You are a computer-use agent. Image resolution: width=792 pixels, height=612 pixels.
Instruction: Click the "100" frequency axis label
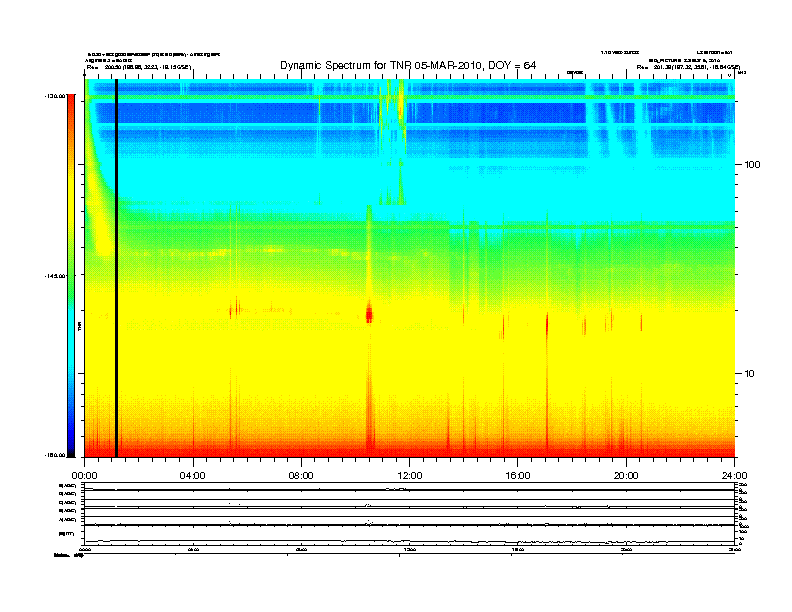[x=752, y=165]
